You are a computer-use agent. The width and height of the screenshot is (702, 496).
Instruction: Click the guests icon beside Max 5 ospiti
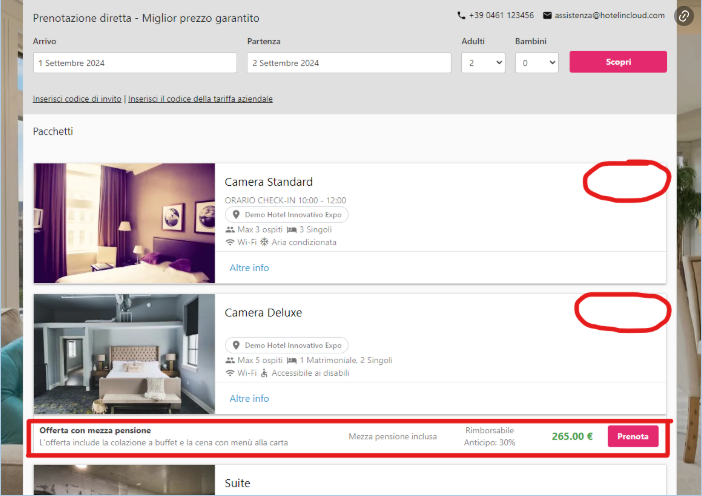[x=230, y=360]
